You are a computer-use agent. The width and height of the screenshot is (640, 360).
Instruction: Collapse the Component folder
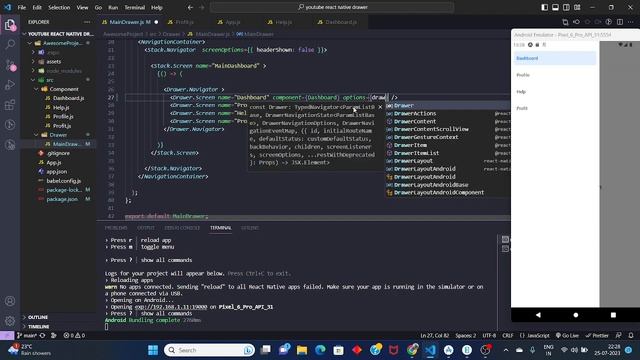point(63,89)
